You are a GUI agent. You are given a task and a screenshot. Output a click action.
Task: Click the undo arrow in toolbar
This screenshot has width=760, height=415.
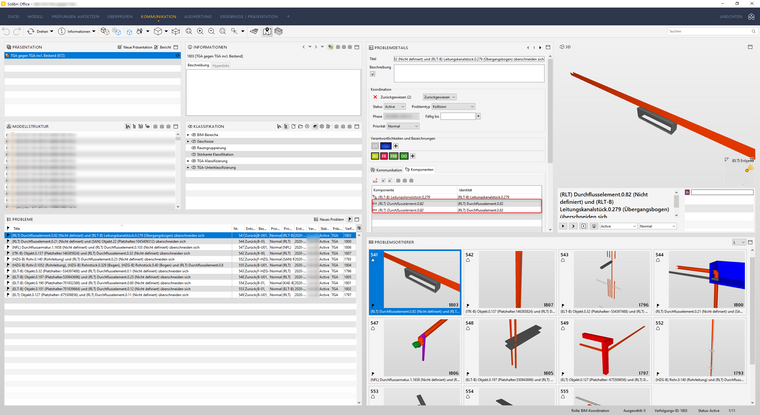click(6, 32)
